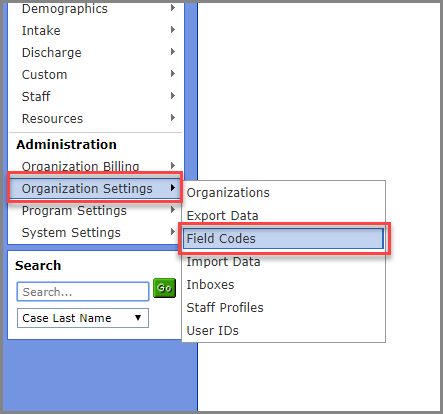This screenshot has height=414, width=443.
Task: Open User IDs submenu entry
Action: [x=283, y=330]
